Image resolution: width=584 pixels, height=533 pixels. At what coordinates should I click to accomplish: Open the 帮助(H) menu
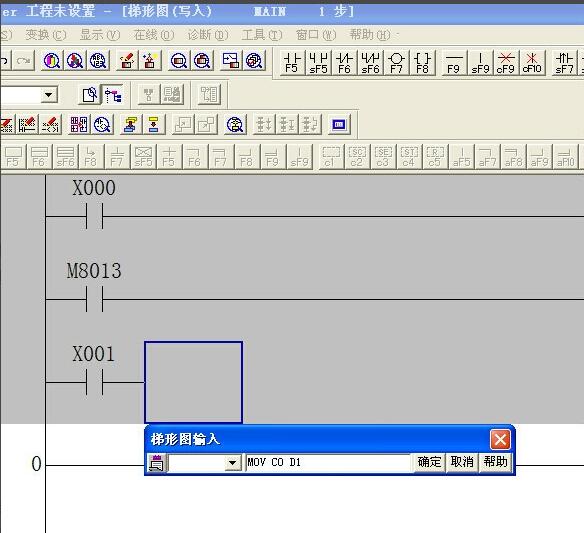click(370, 35)
